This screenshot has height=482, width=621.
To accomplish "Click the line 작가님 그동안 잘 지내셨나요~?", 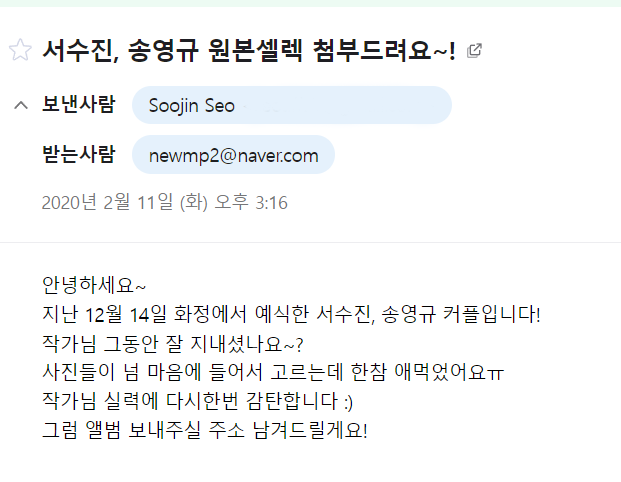I will click(x=172, y=343).
